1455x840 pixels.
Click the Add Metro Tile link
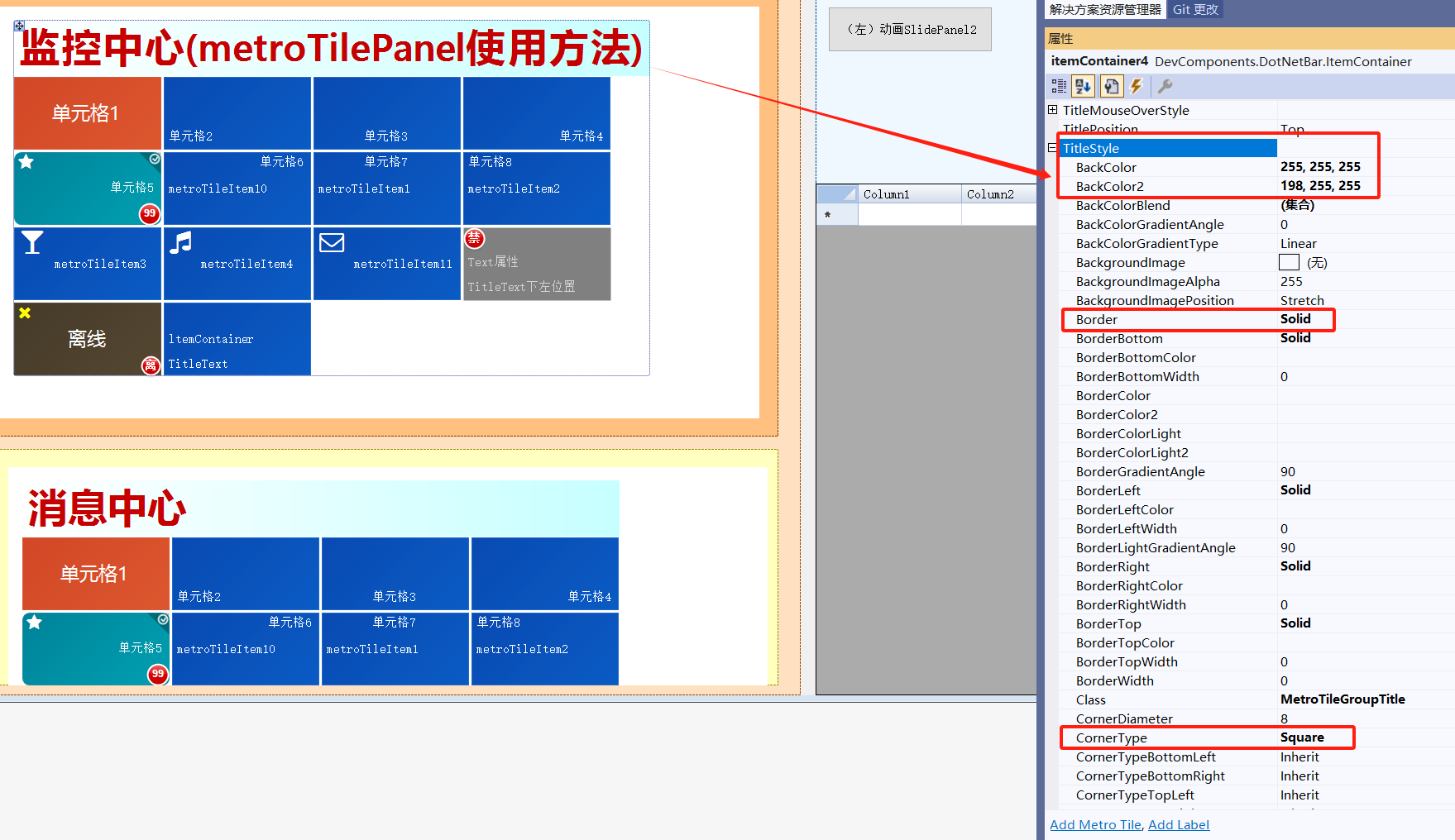1095,825
